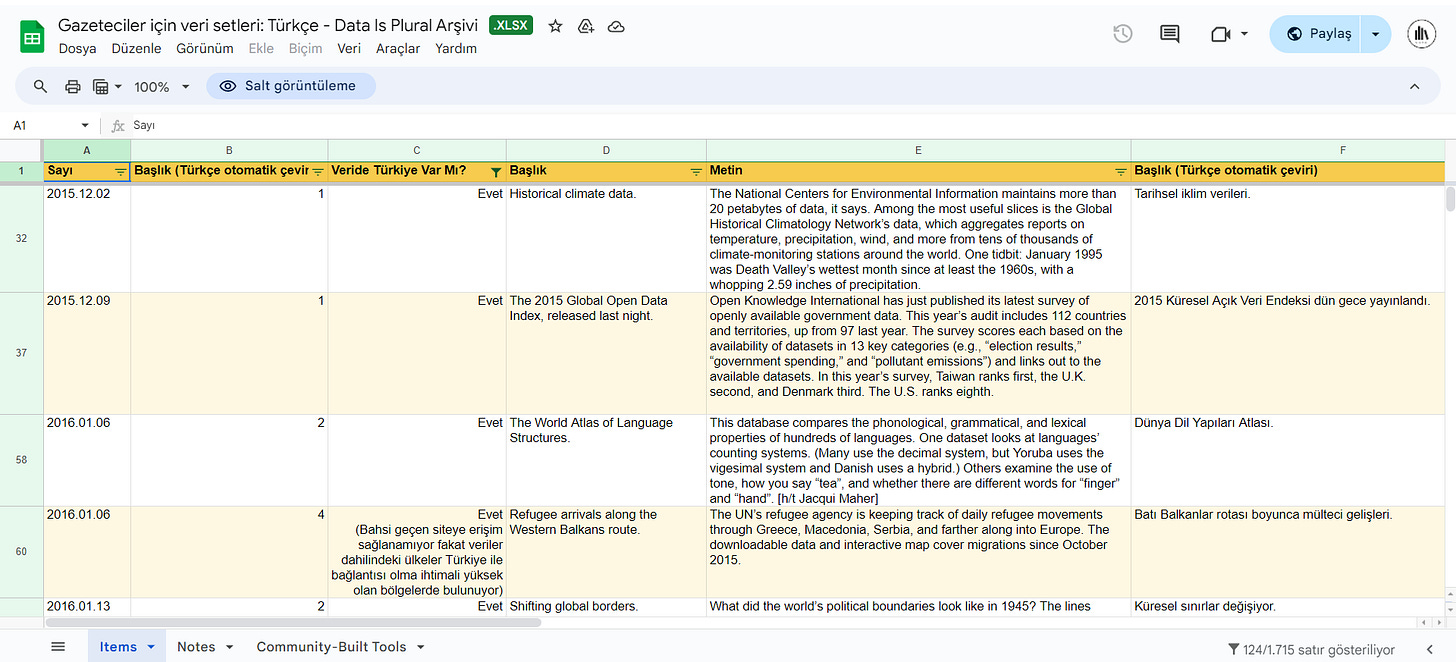Image resolution: width=1456 pixels, height=662 pixels.
Task: Select row 37 header
Action: click(21, 353)
